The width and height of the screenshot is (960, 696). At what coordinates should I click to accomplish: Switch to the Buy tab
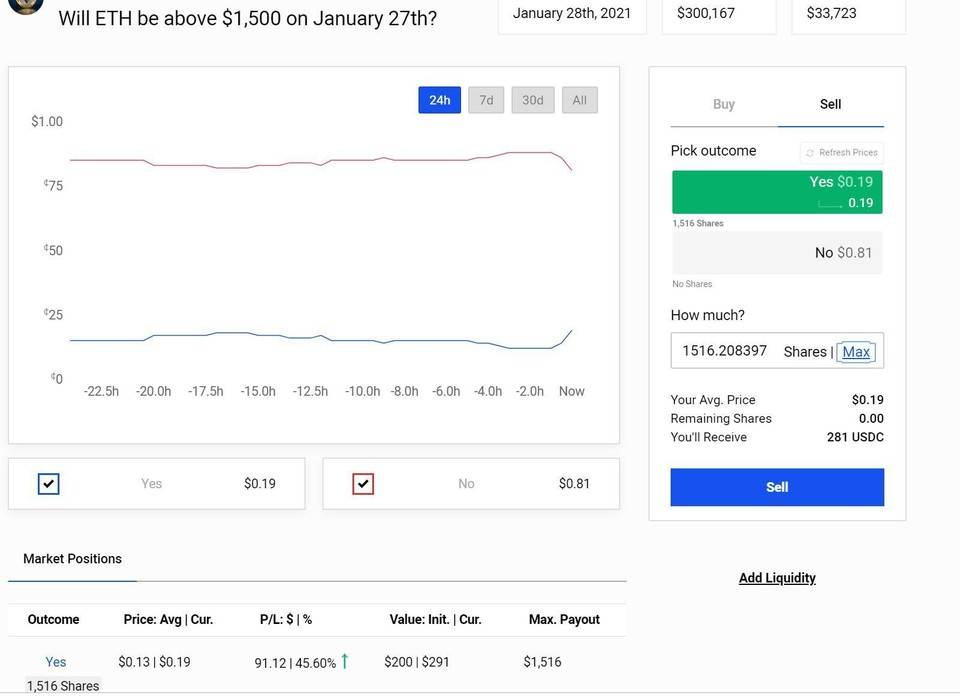click(x=724, y=104)
